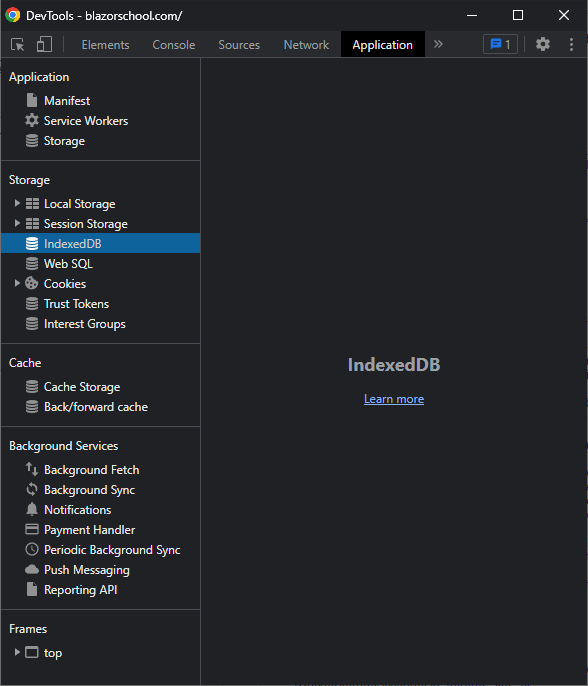Activate the inspect element picker icon
The height and width of the screenshot is (686, 588).
[x=18, y=45]
